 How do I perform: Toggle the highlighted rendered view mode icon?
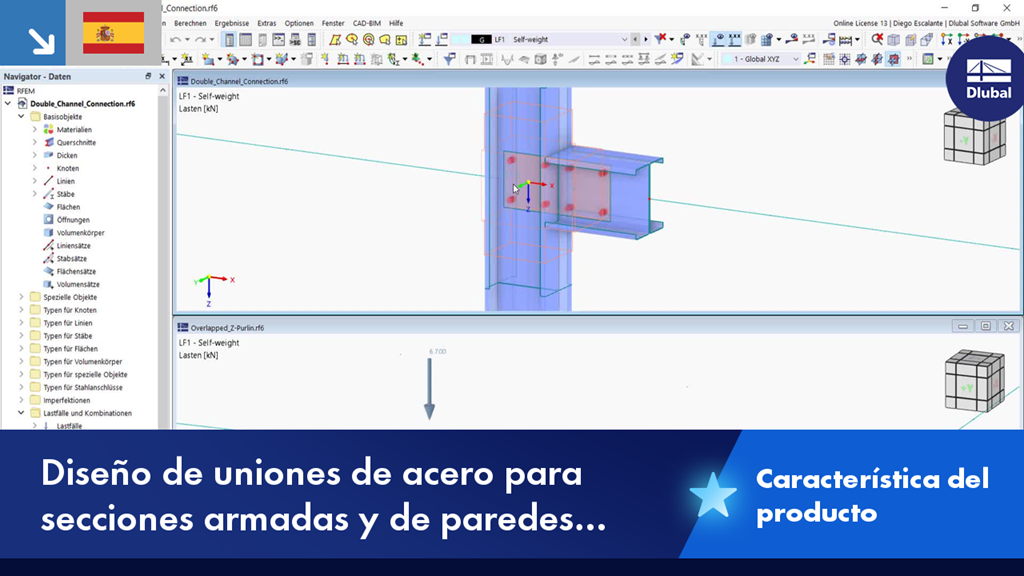pos(892,59)
